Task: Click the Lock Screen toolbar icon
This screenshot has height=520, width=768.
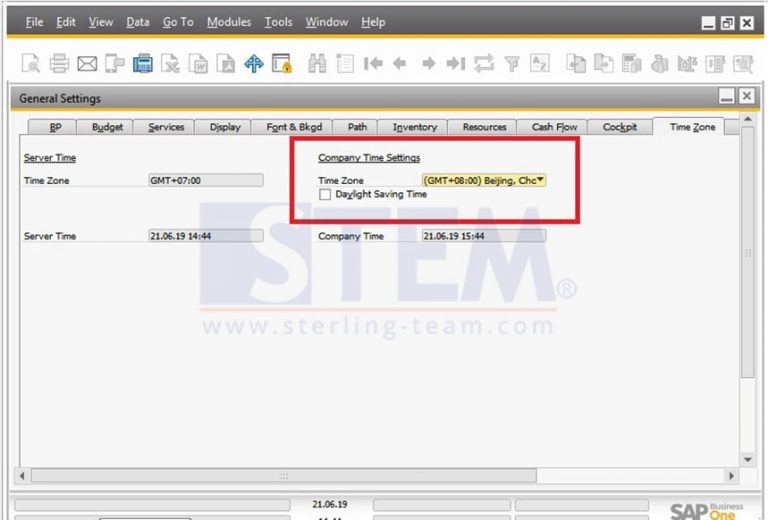Action: (282, 64)
